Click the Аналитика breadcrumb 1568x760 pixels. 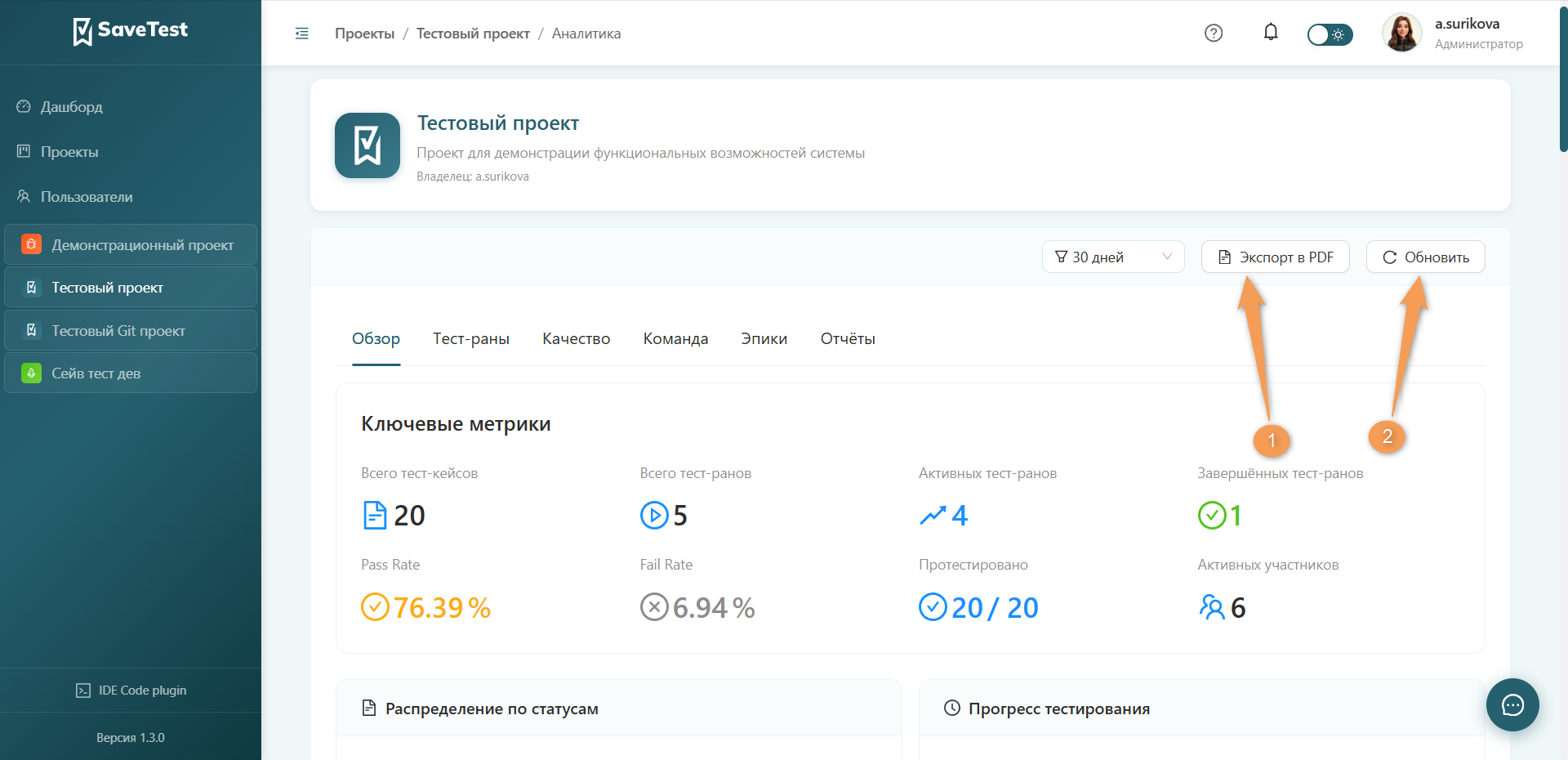pos(586,34)
